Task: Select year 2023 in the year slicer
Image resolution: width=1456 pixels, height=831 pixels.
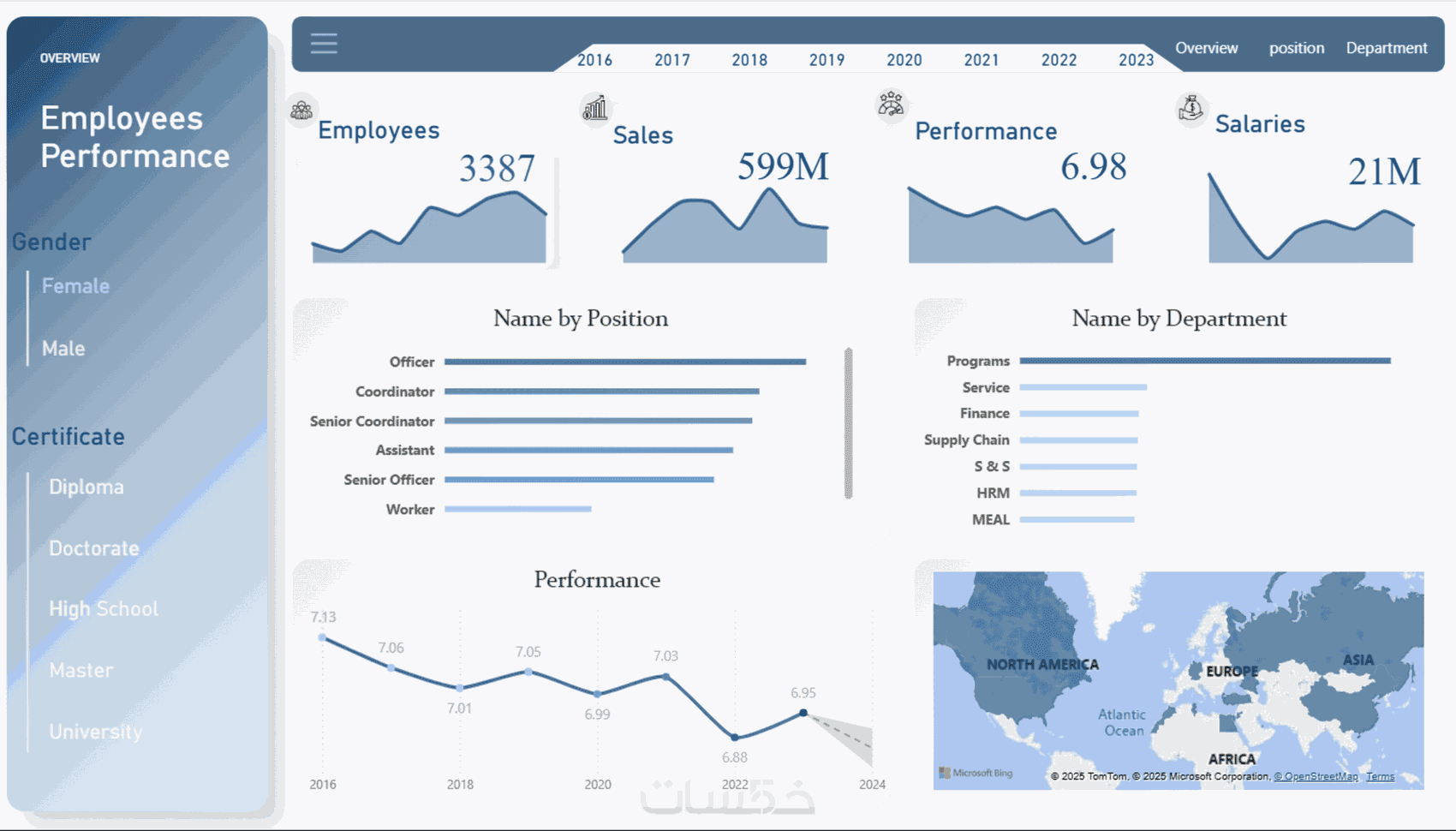Action: (x=1137, y=60)
